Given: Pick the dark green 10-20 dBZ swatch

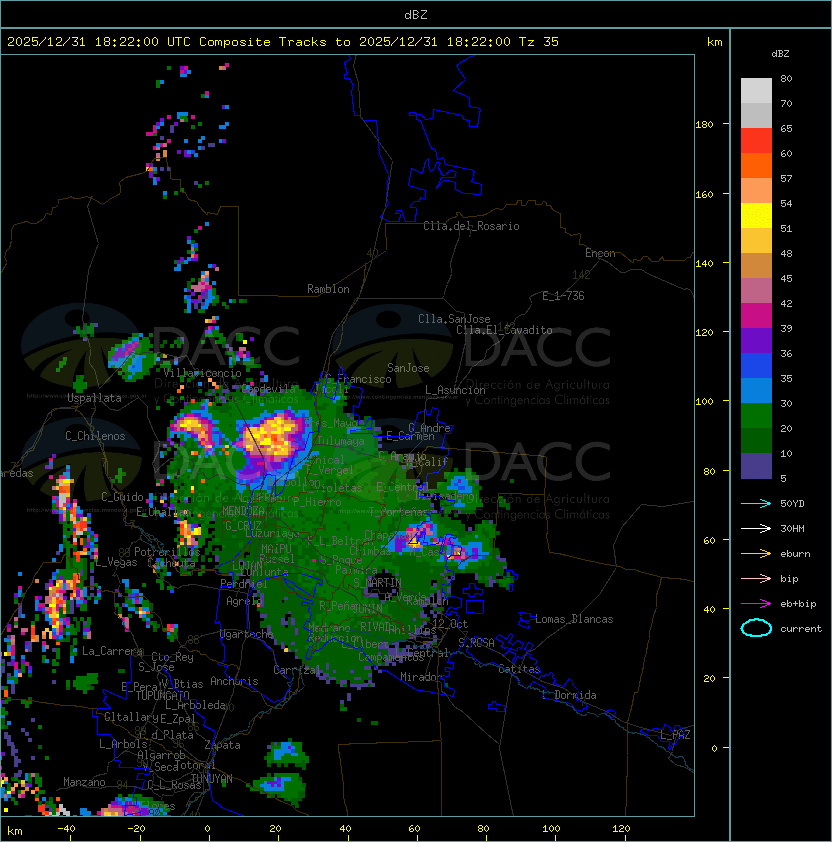Looking at the screenshot, I should pos(756,440).
